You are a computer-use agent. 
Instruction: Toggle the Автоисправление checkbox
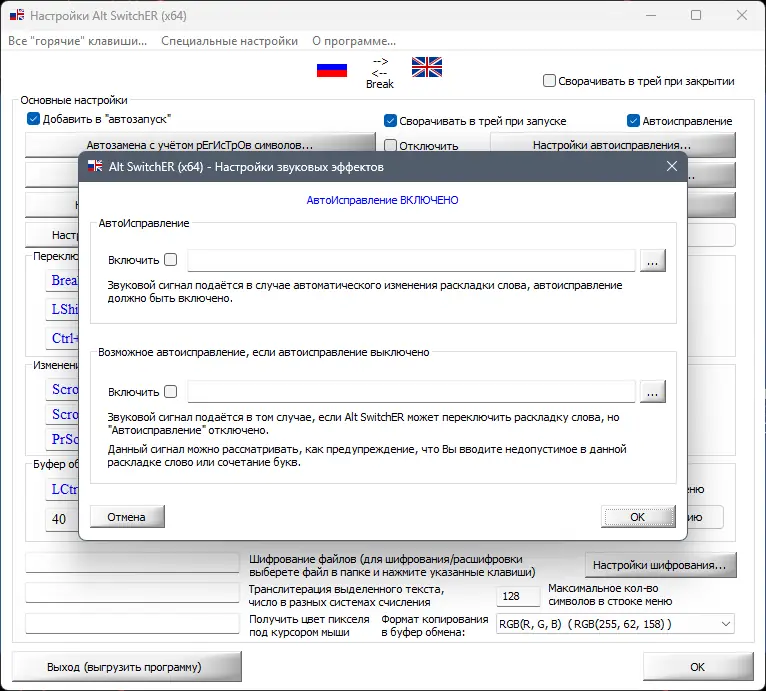(x=633, y=120)
